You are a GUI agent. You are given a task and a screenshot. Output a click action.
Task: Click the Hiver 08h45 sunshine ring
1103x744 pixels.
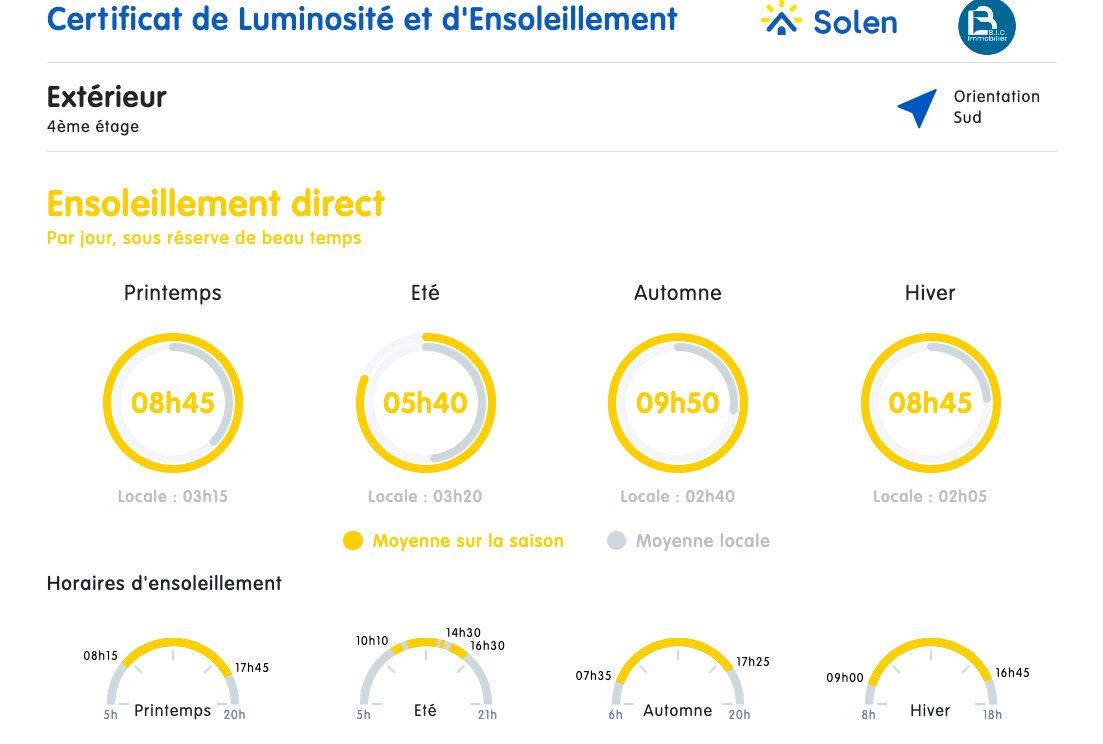(x=930, y=403)
